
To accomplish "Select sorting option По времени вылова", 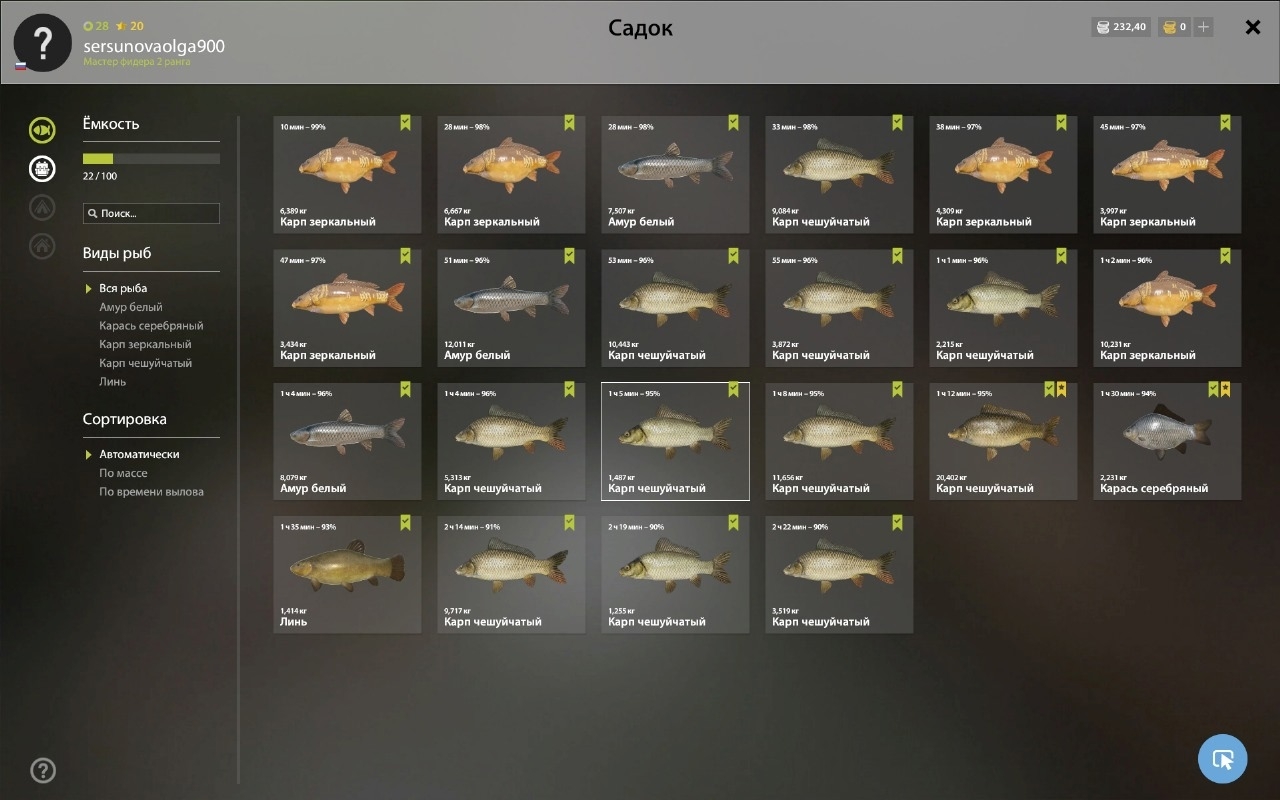I will point(151,492).
